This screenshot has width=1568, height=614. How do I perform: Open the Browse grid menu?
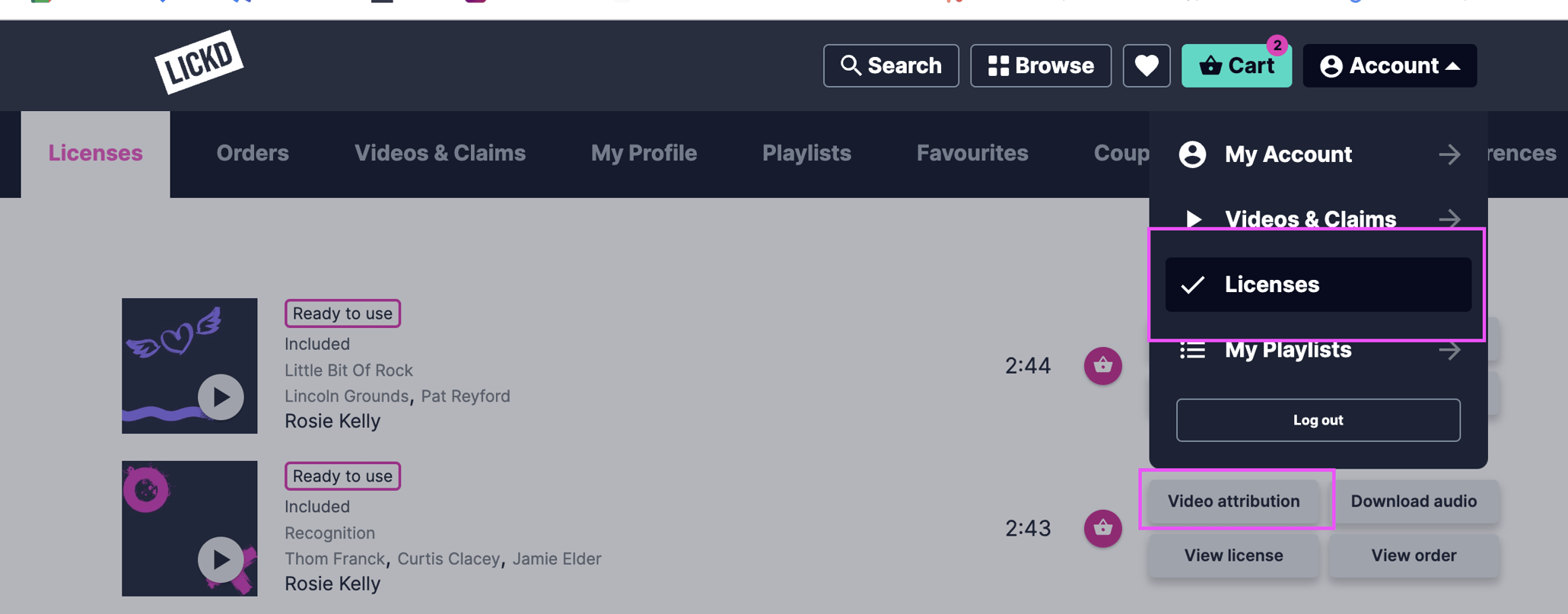pos(1040,66)
